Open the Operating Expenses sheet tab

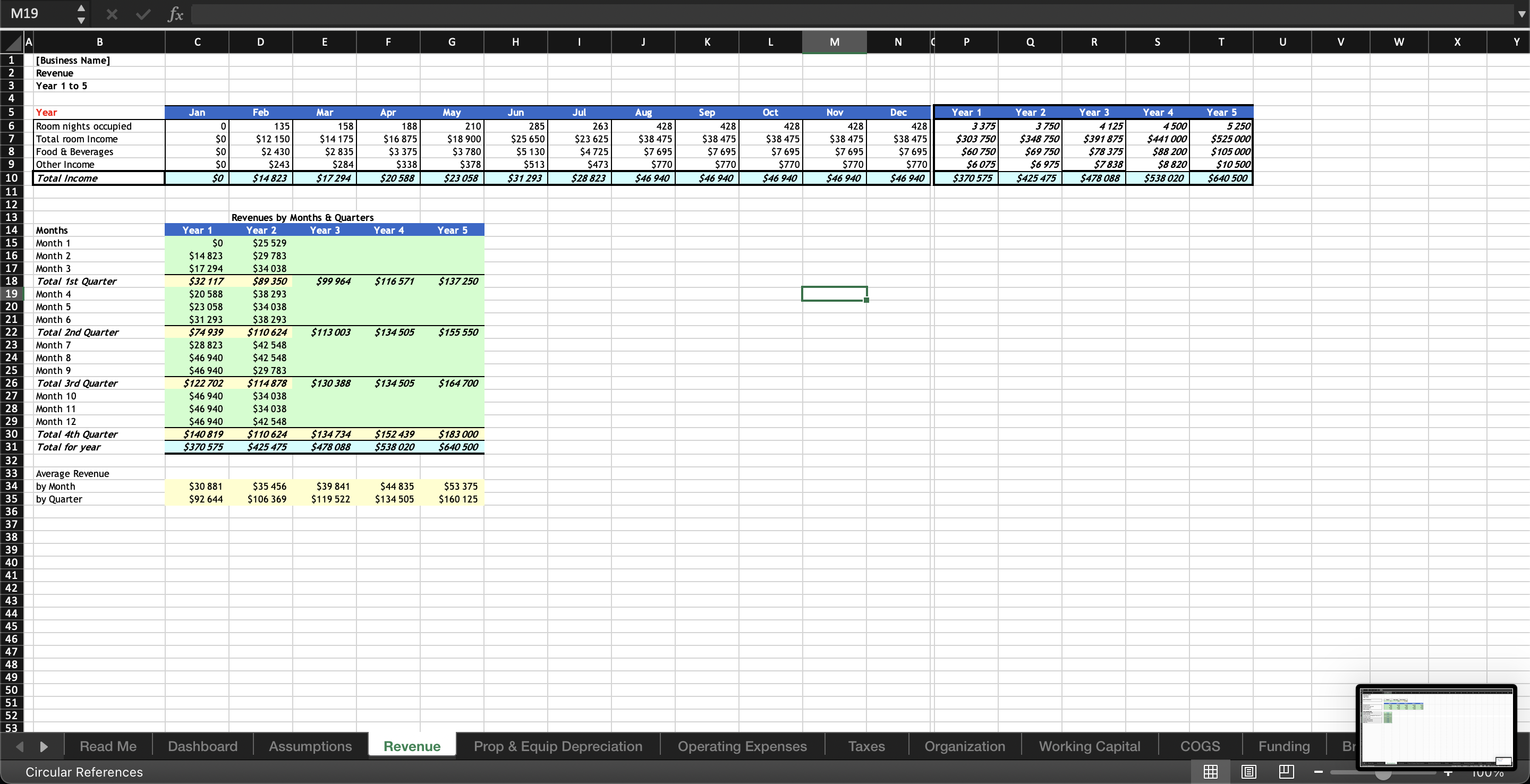pyautogui.click(x=742, y=746)
